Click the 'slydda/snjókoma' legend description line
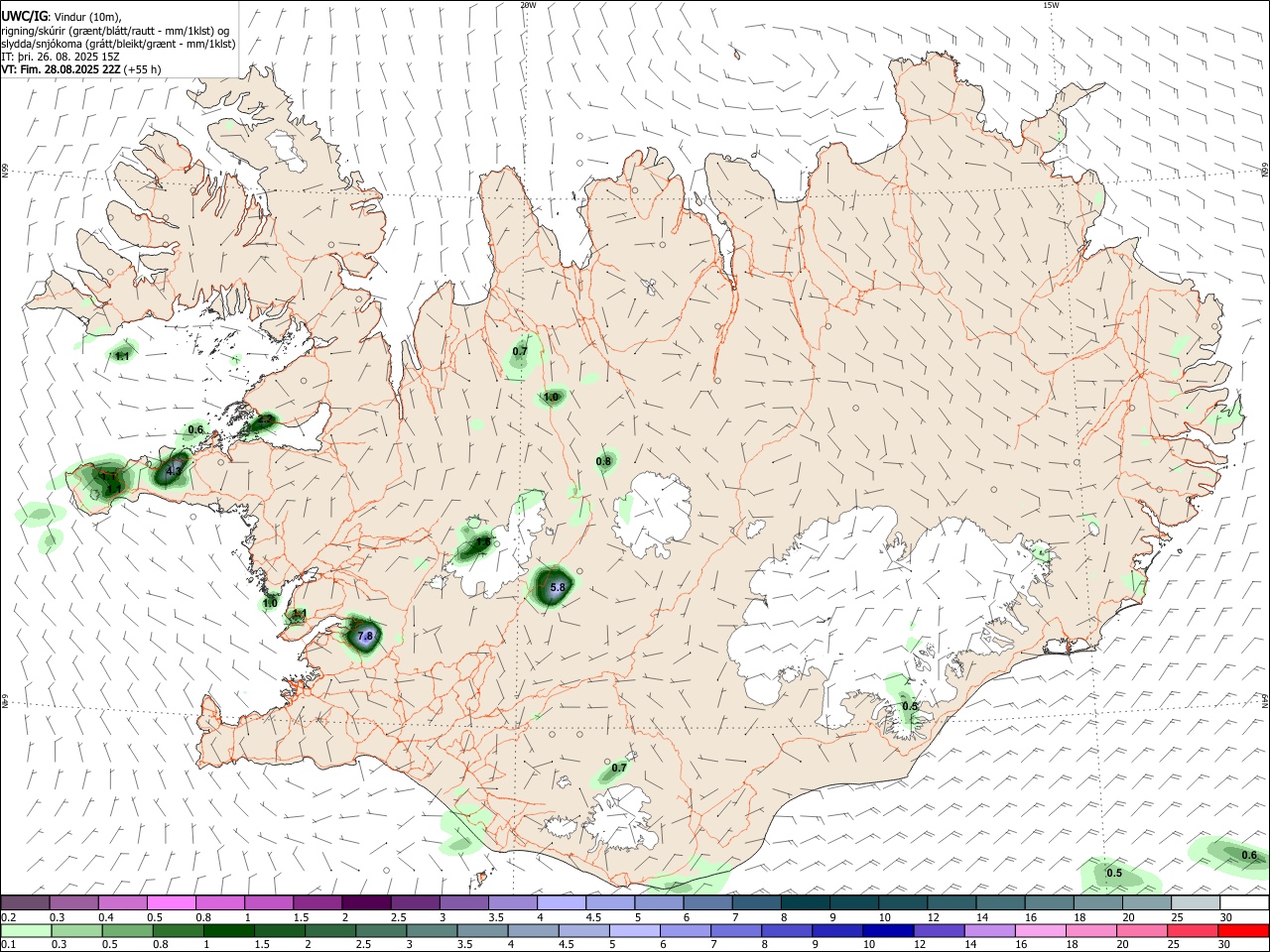The image size is (1270, 952). [x=118, y=44]
